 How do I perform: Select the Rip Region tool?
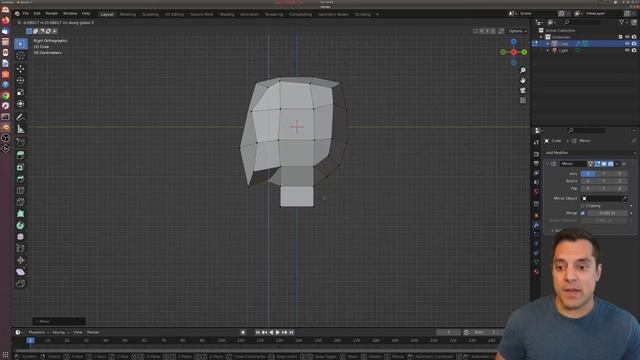coord(20,283)
